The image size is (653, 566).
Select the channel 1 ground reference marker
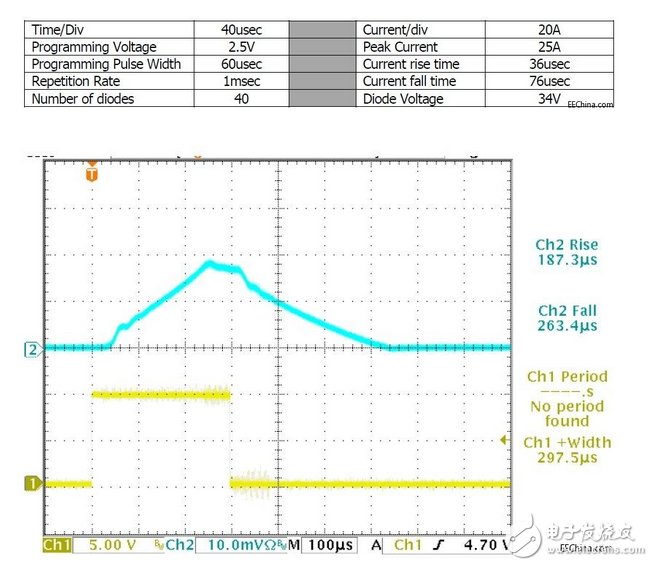click(x=31, y=484)
